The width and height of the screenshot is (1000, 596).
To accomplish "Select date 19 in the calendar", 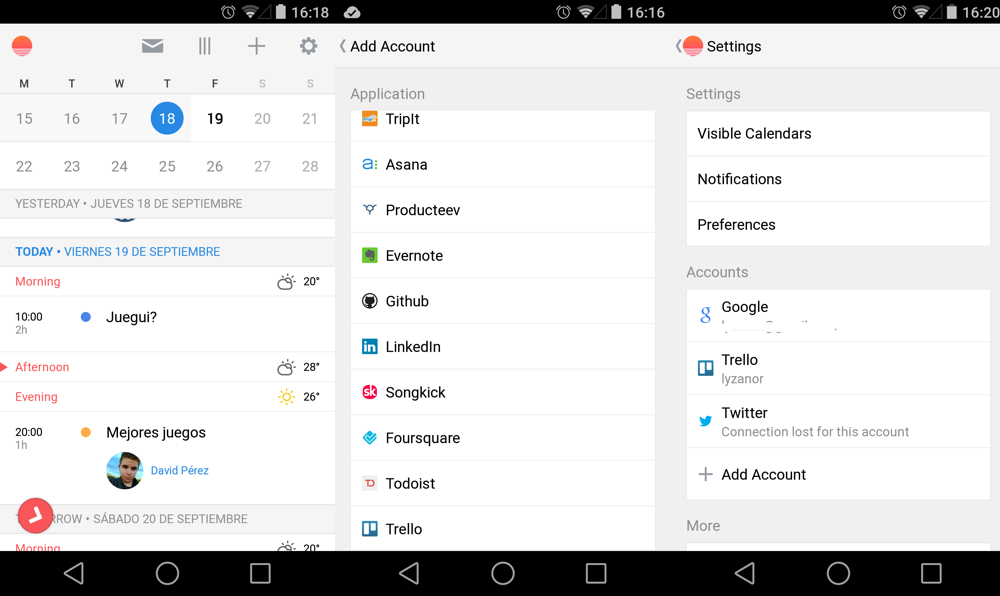I will (x=215, y=119).
